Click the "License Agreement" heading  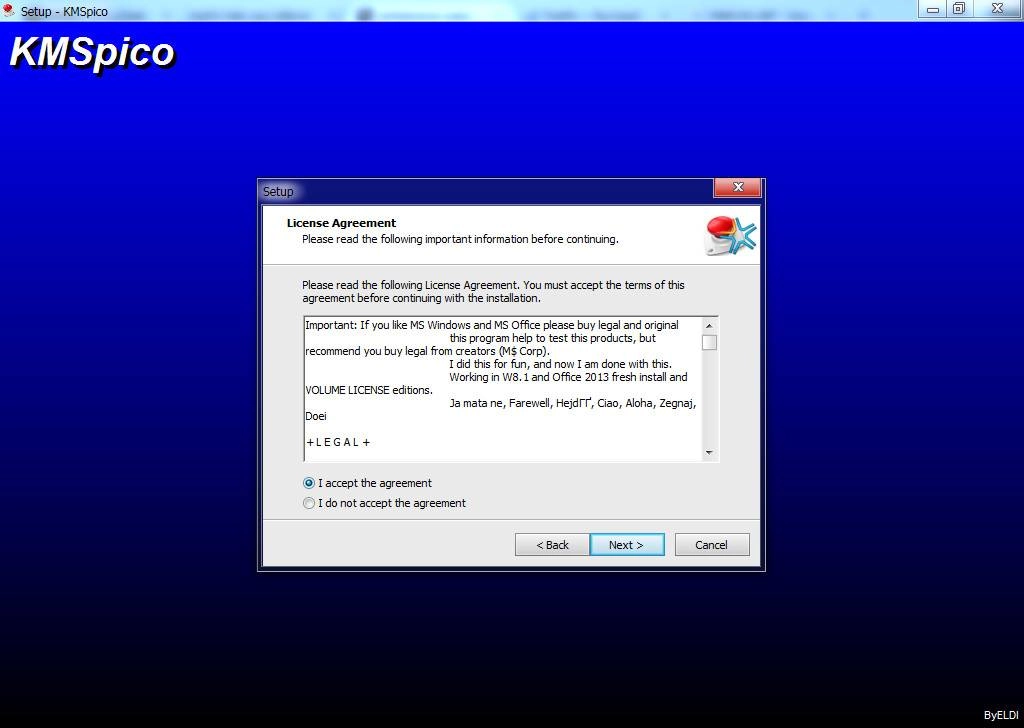coord(342,223)
